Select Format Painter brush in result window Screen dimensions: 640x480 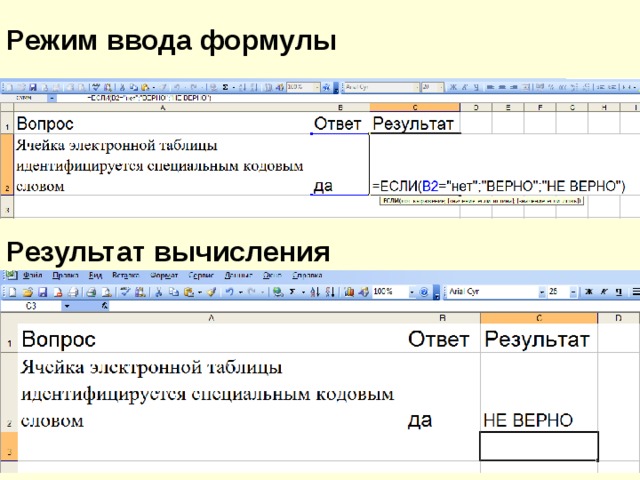[x=211, y=292]
